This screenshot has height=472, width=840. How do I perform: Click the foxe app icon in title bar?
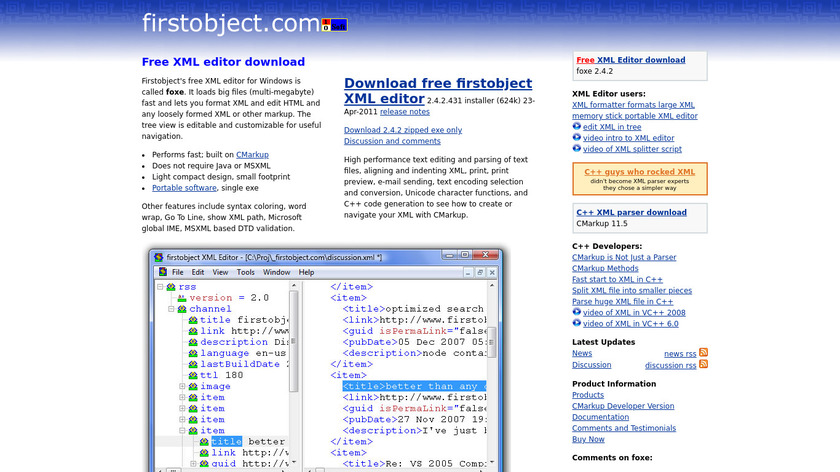[159, 257]
